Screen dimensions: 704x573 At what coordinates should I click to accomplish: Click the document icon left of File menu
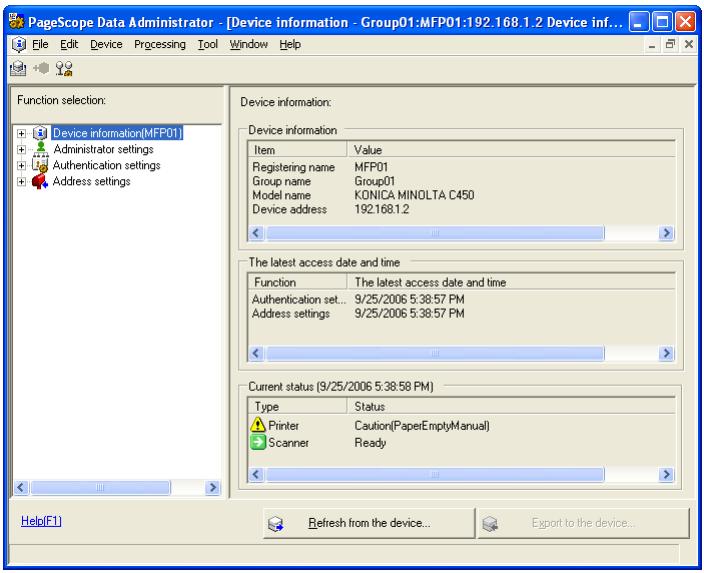[x=19, y=44]
